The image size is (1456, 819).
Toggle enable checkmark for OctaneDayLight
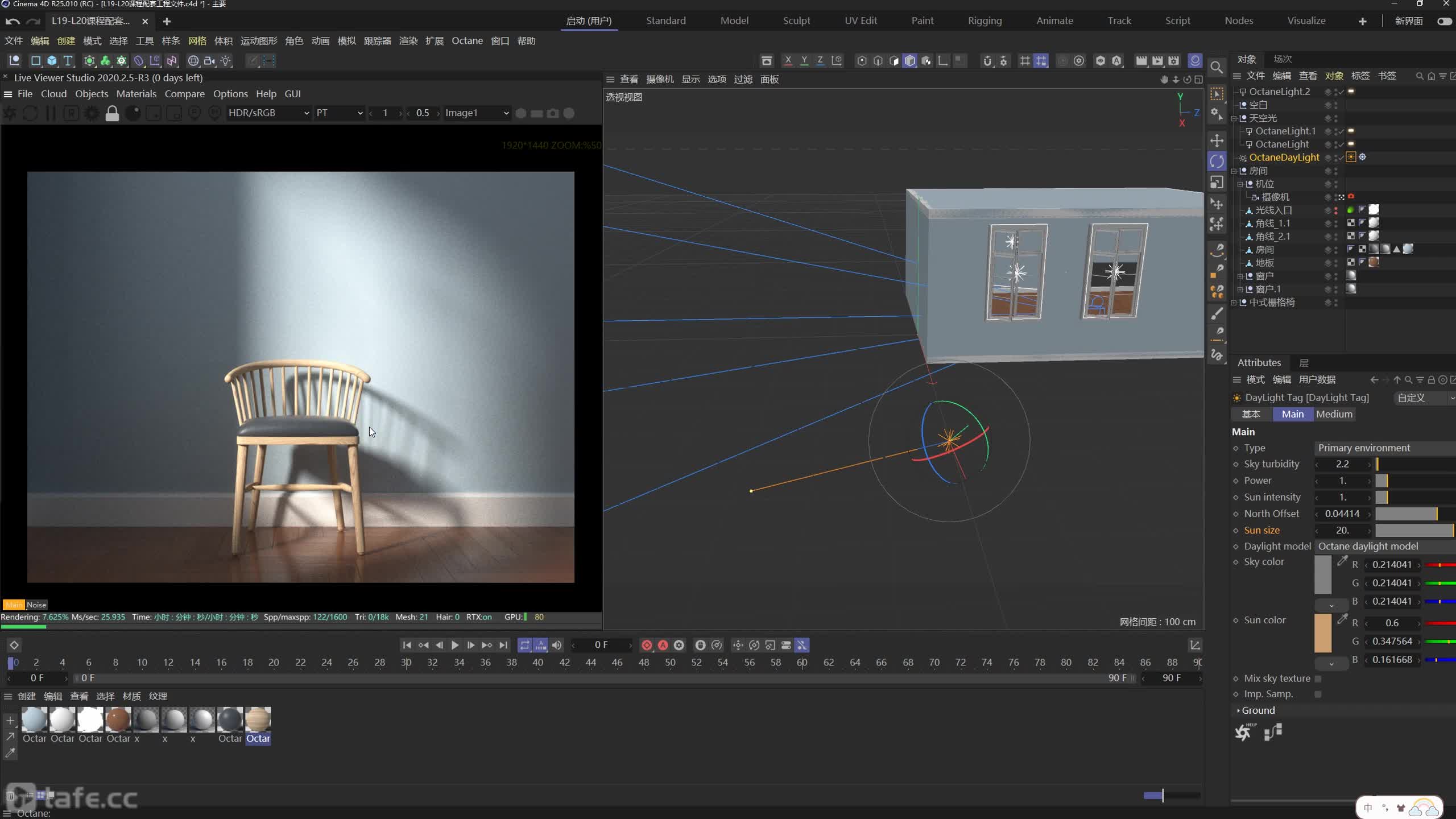click(x=1341, y=158)
